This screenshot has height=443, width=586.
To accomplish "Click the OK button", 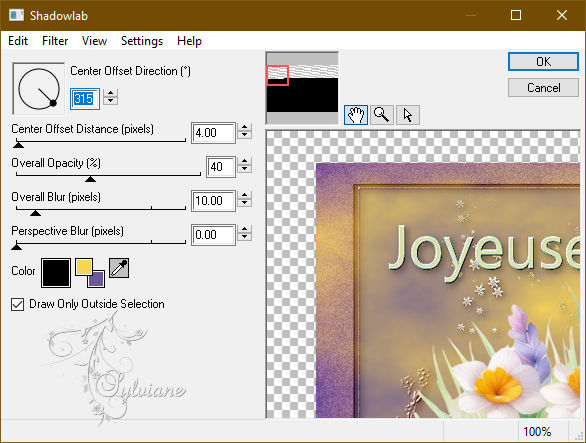I will 543,61.
